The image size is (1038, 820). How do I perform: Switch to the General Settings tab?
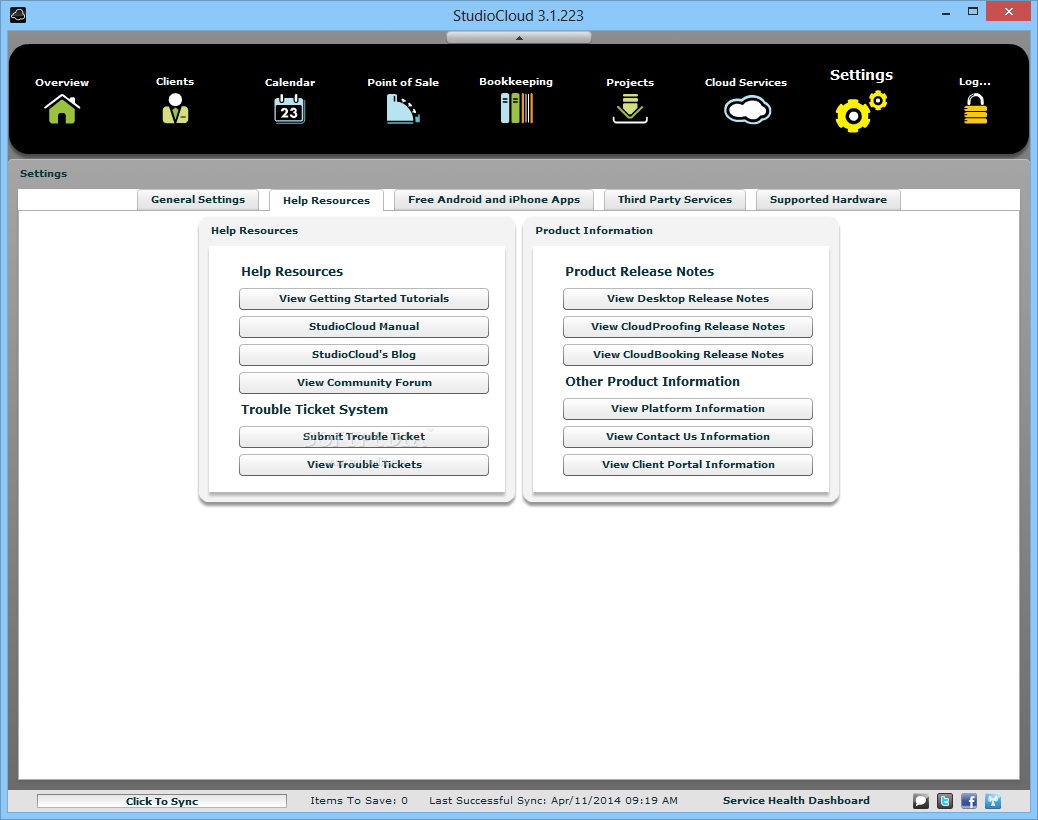tap(198, 200)
